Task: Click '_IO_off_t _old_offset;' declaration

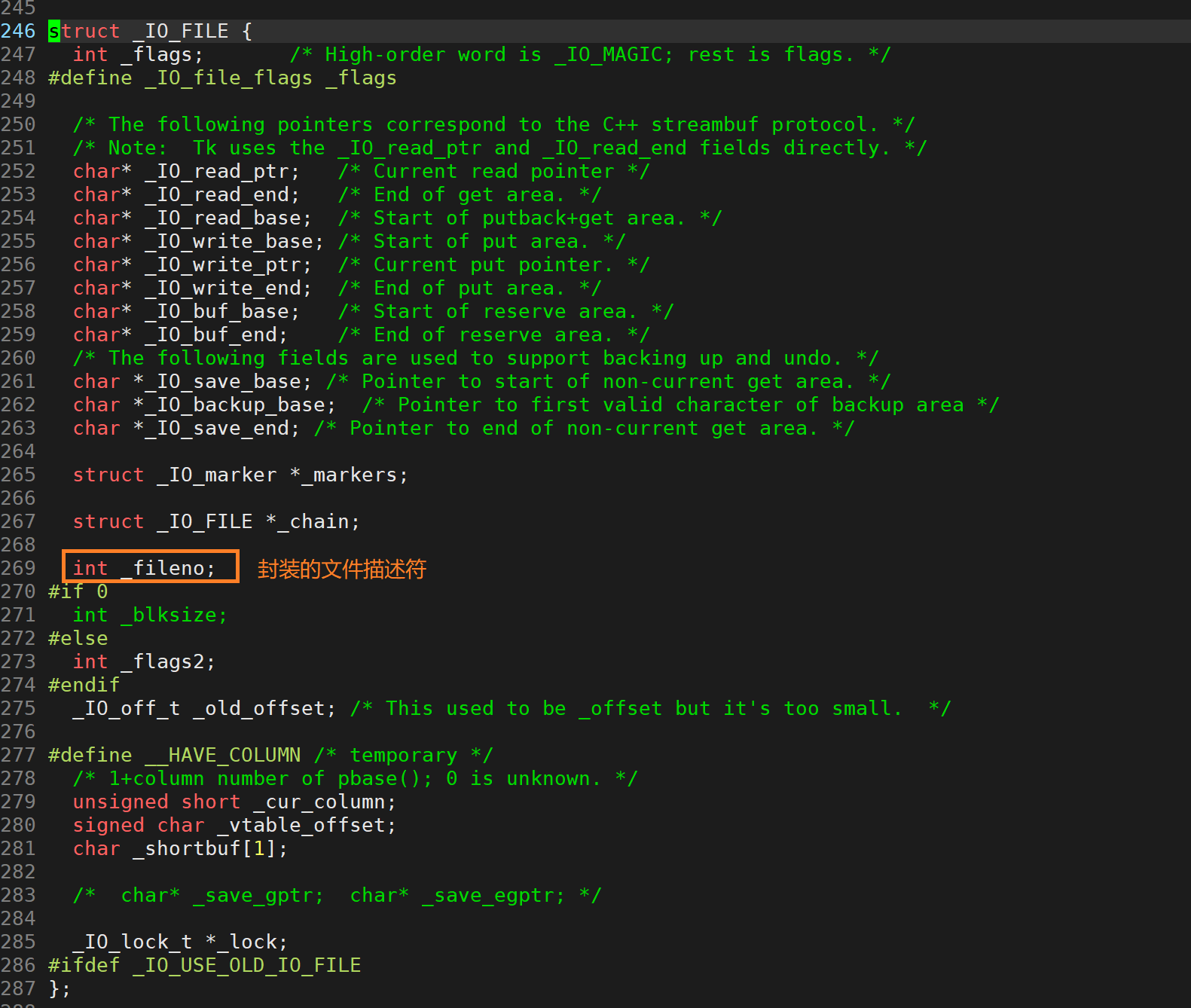Action: click(x=204, y=708)
